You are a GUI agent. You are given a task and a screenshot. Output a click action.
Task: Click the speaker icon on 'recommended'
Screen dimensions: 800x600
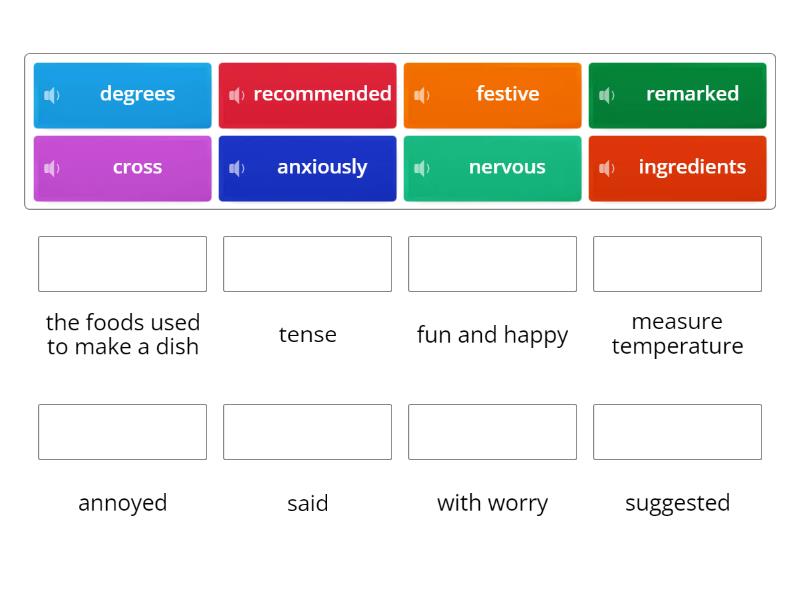tap(236, 95)
